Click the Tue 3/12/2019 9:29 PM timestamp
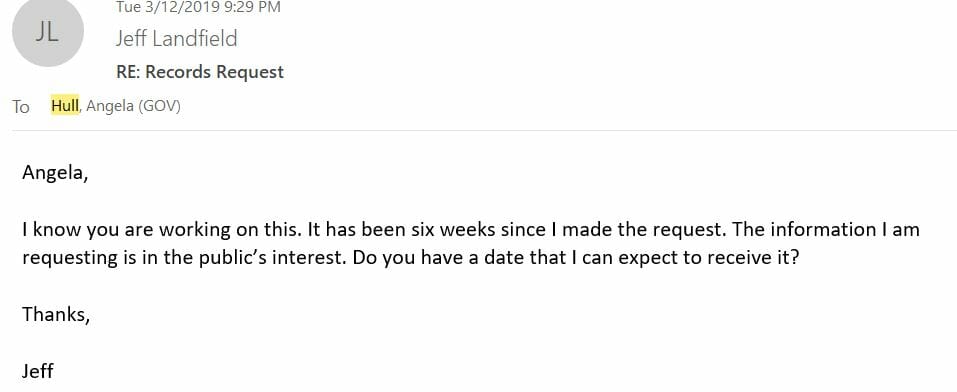Viewport: 957px width, 392px height. (x=198, y=7)
